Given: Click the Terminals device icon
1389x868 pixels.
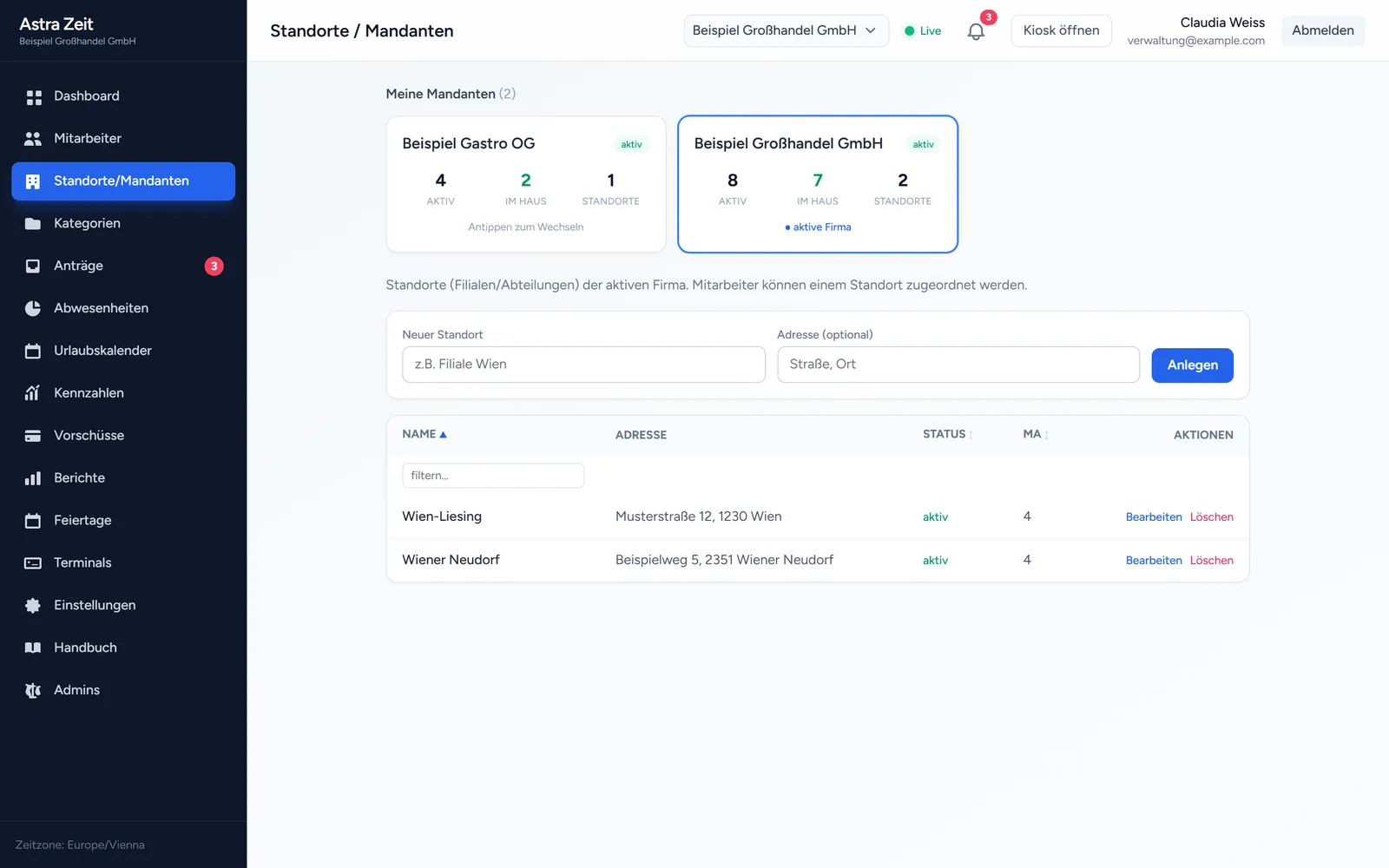Looking at the screenshot, I should (33, 563).
